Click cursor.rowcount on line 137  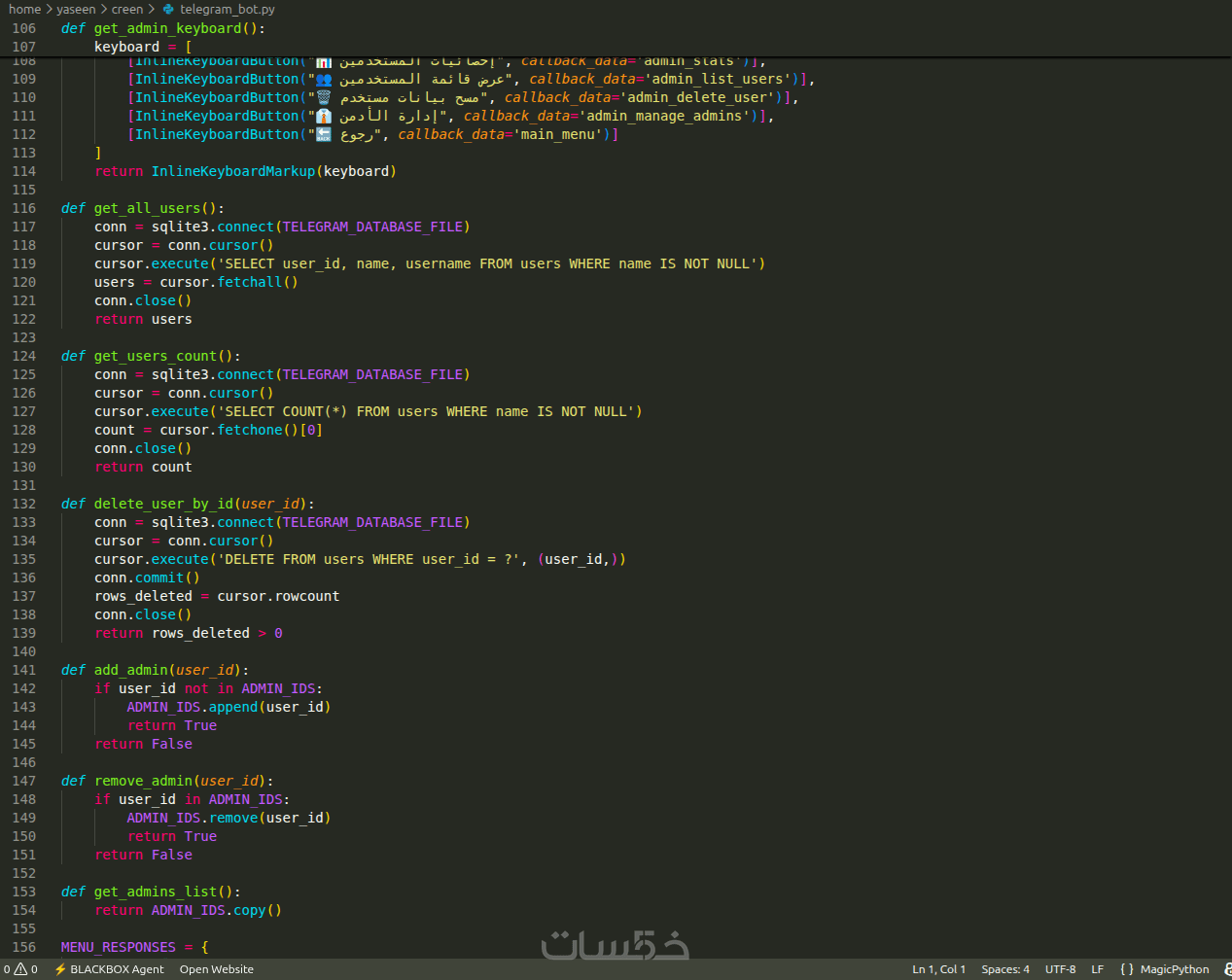(x=278, y=596)
